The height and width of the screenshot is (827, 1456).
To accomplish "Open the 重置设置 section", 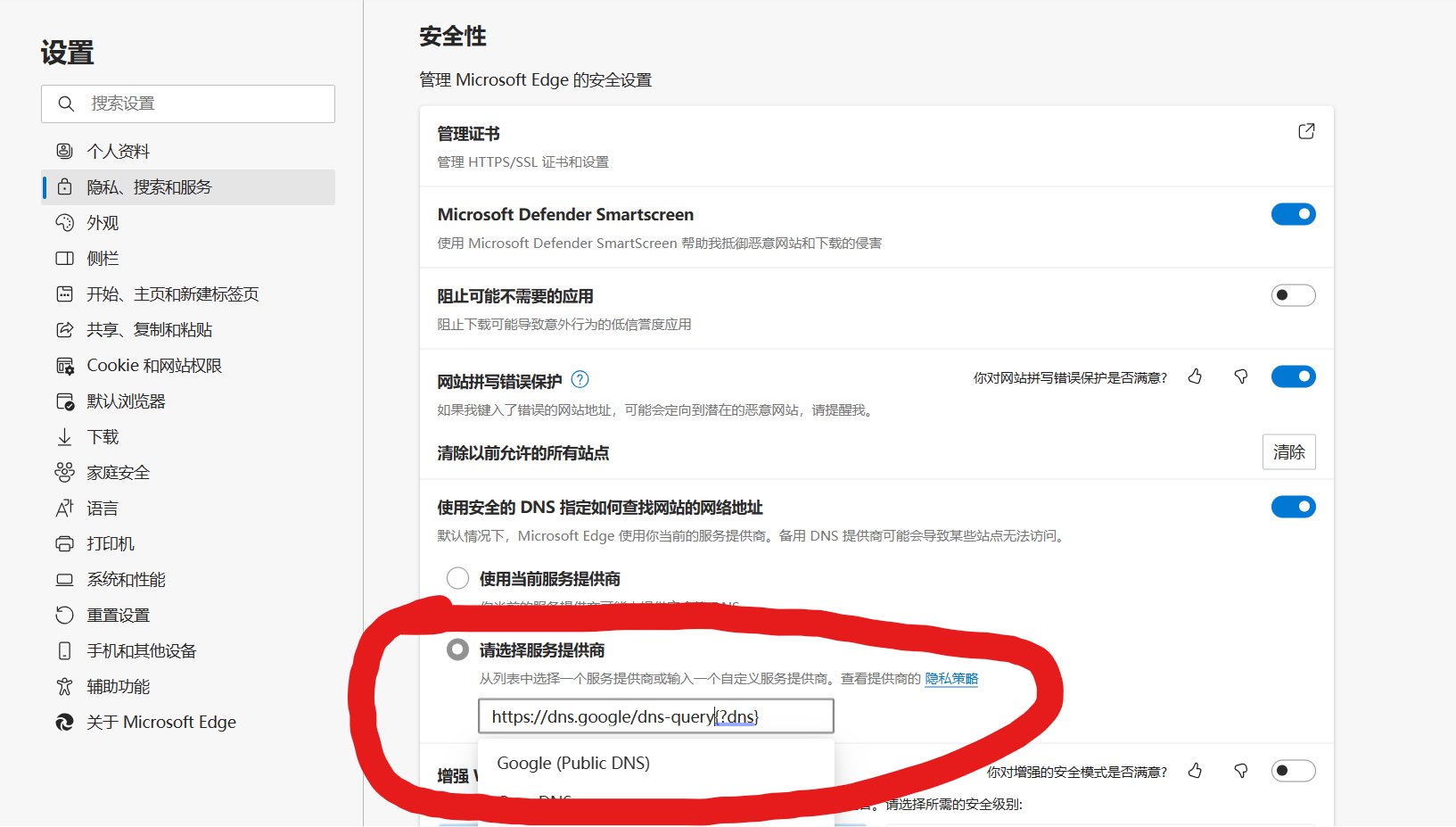I will 188,615.
